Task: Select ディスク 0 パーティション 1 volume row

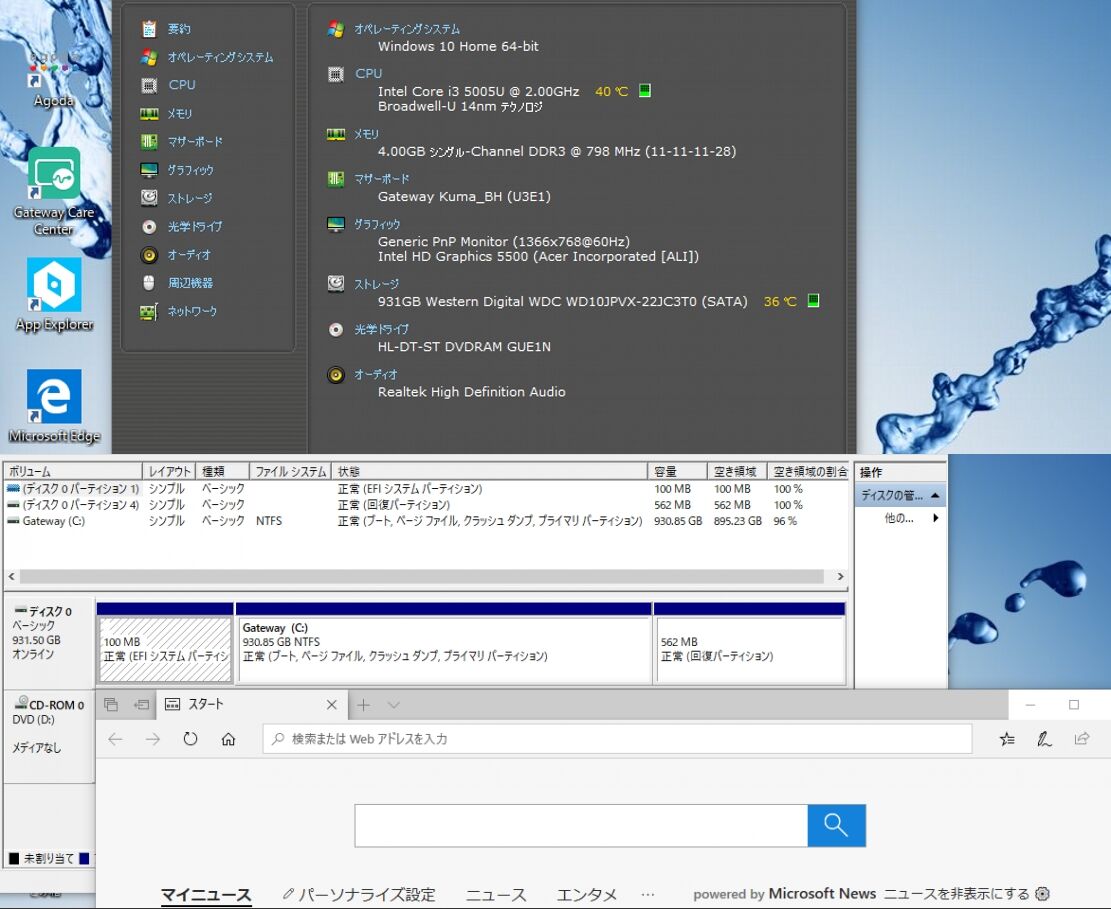Action: pos(425,489)
